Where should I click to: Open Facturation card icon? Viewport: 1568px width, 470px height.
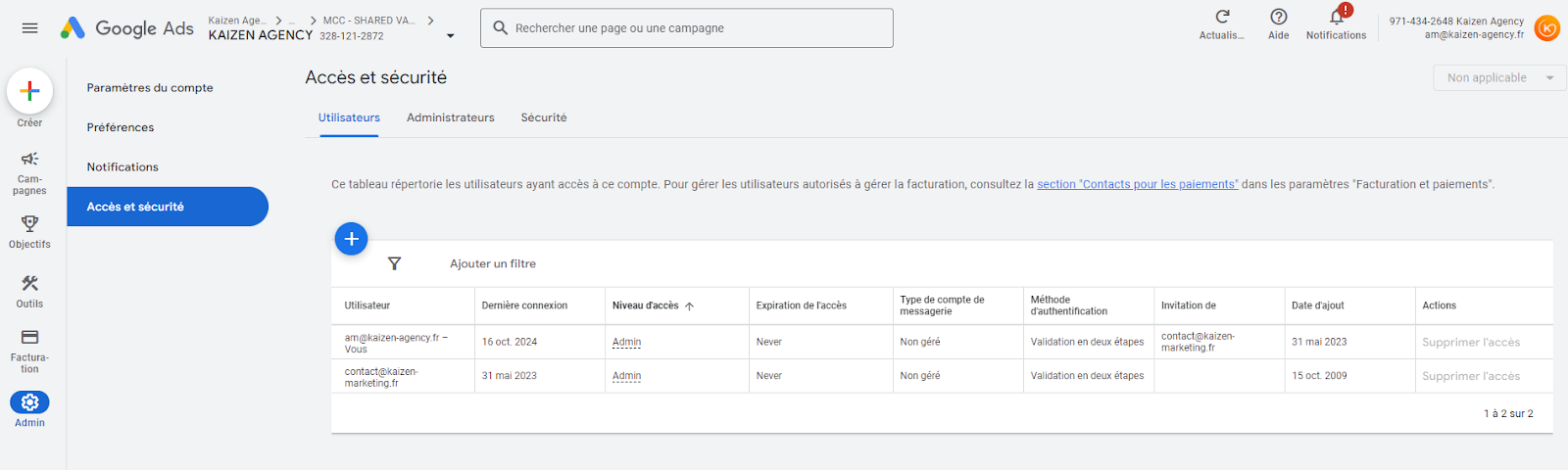coord(29,338)
